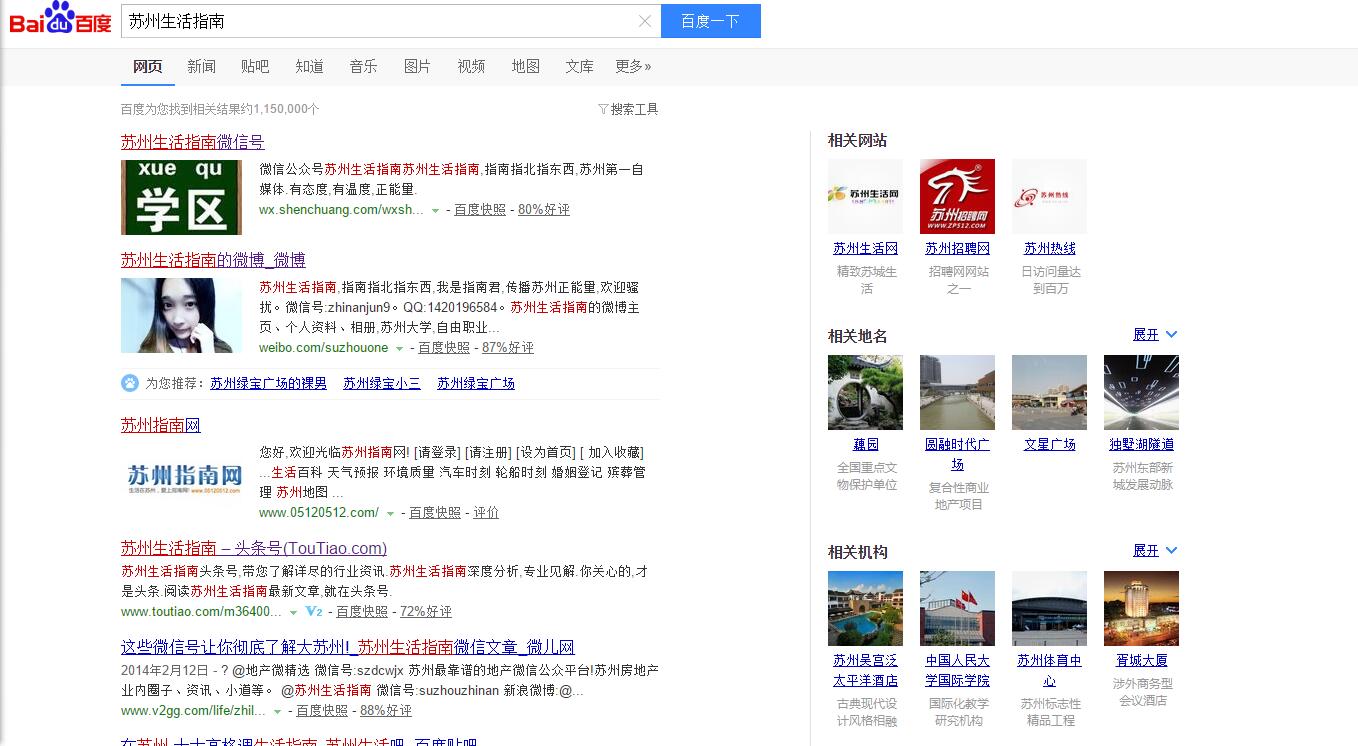Click the 72%好评 rating link
The height and width of the screenshot is (746, 1358).
coord(426,612)
